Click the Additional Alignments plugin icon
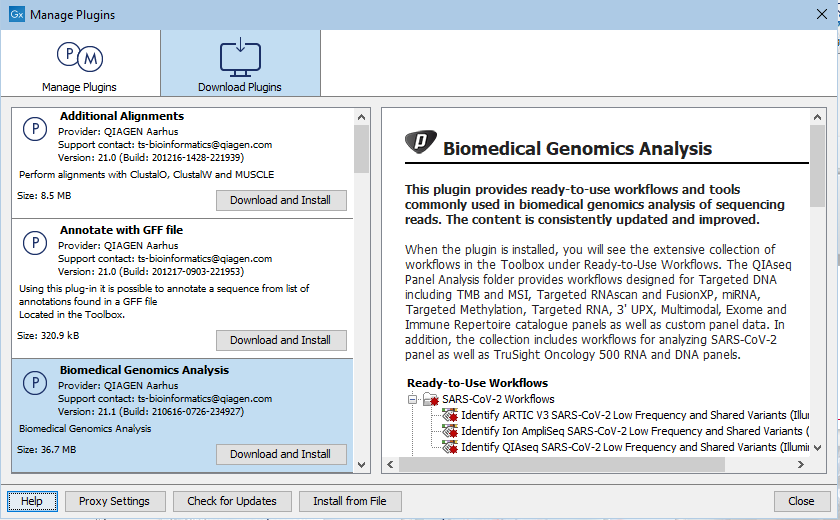The image size is (840, 520). (x=35, y=130)
